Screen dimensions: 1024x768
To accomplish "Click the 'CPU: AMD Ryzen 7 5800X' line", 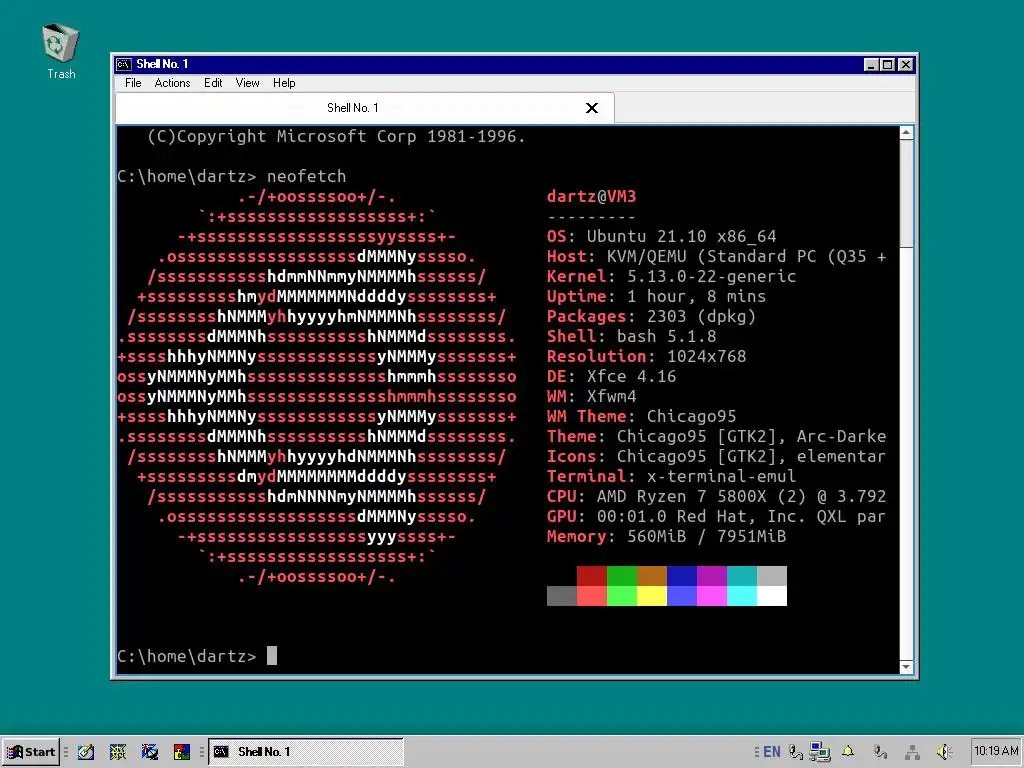I will 716,496.
